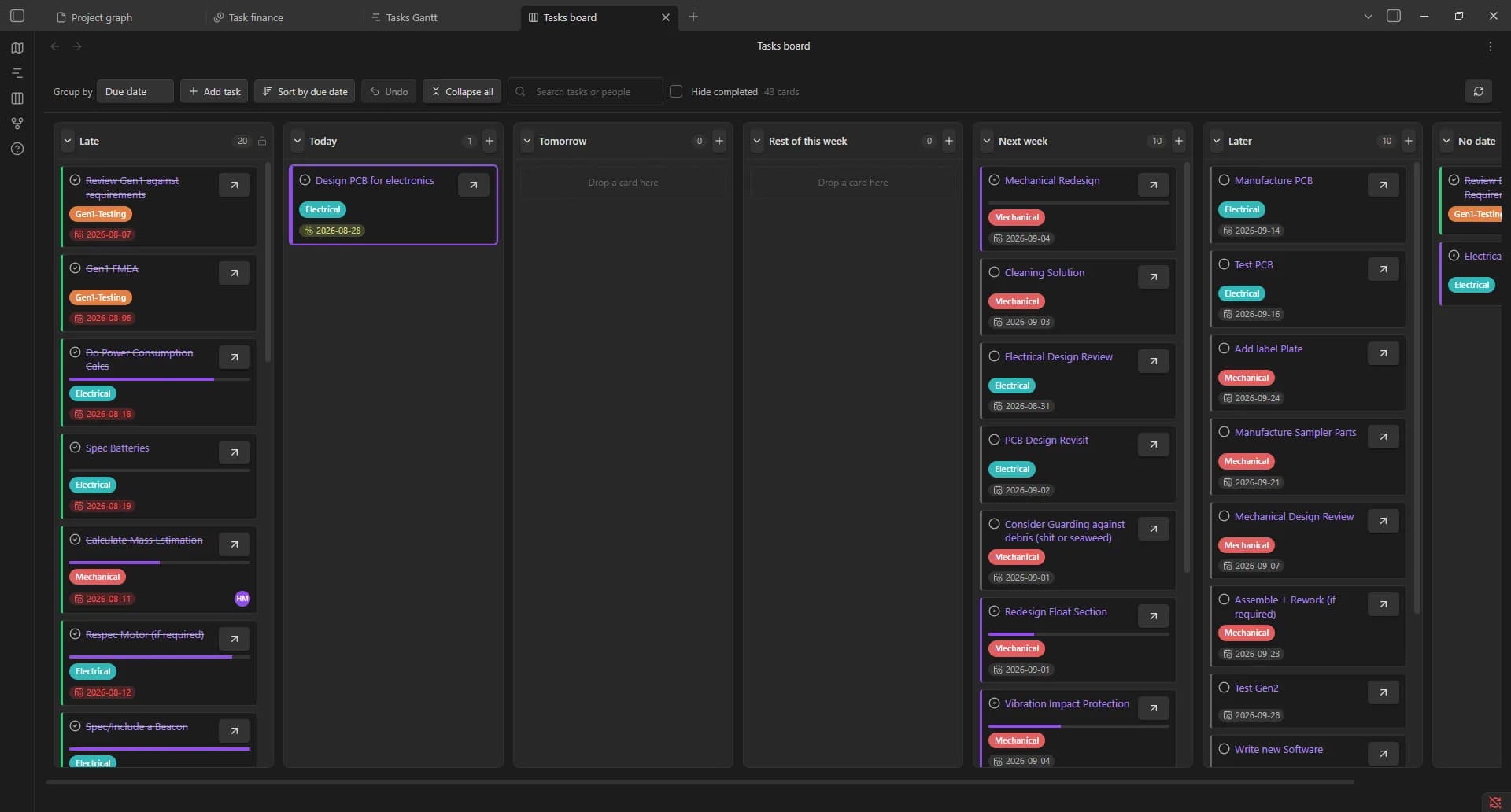Click Sort by due date button

305,91
